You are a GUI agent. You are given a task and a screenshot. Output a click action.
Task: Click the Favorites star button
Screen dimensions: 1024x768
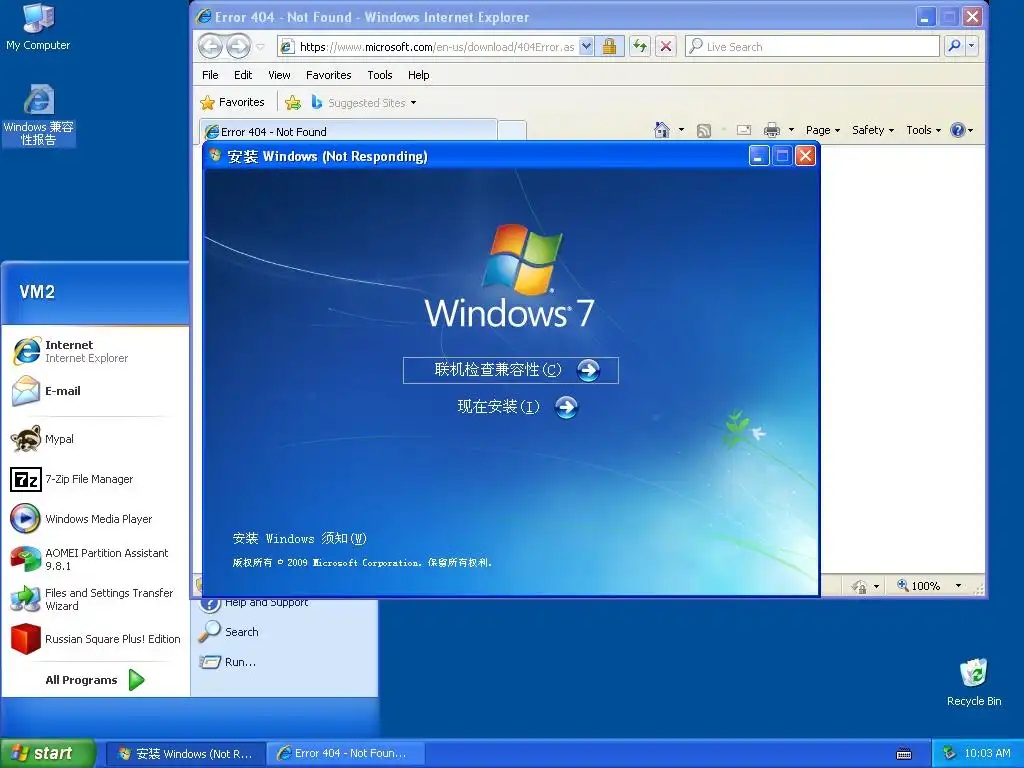(x=232, y=103)
